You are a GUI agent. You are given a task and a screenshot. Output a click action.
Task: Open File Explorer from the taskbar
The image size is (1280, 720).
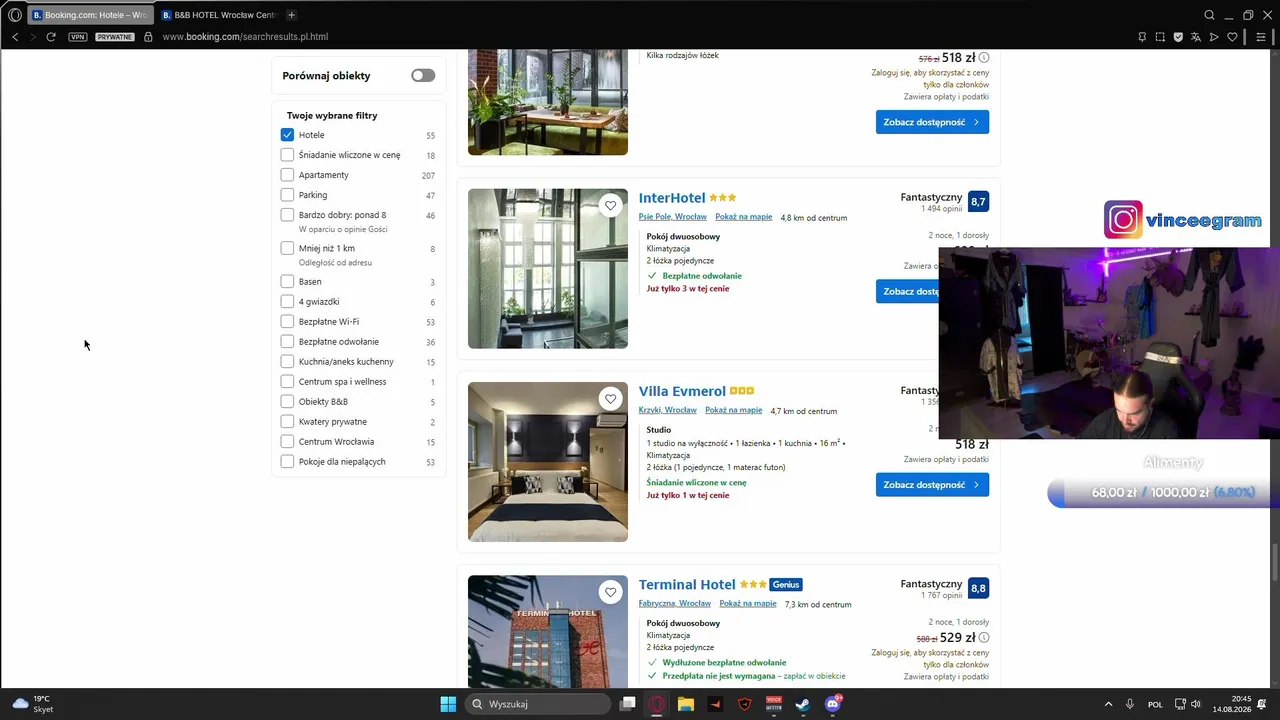click(x=686, y=704)
